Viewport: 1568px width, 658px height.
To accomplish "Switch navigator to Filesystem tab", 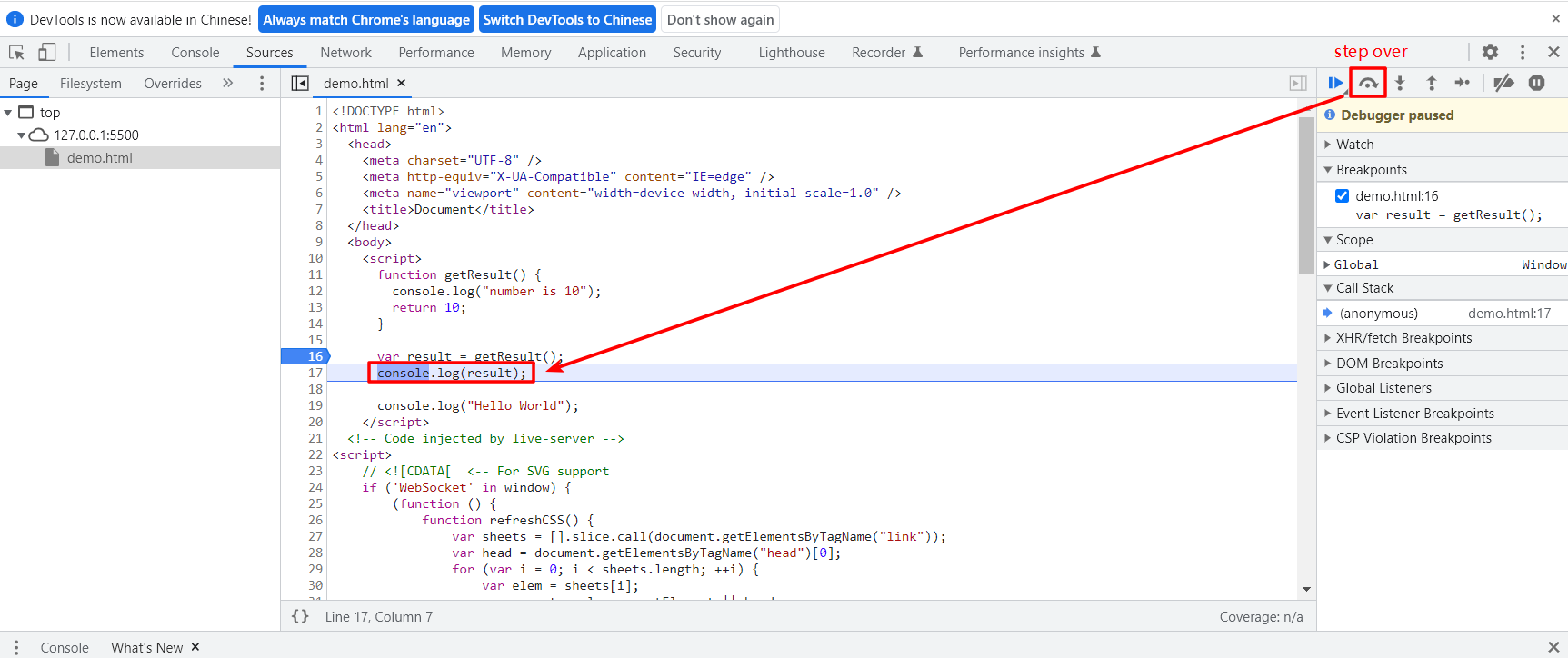I will [x=90, y=83].
